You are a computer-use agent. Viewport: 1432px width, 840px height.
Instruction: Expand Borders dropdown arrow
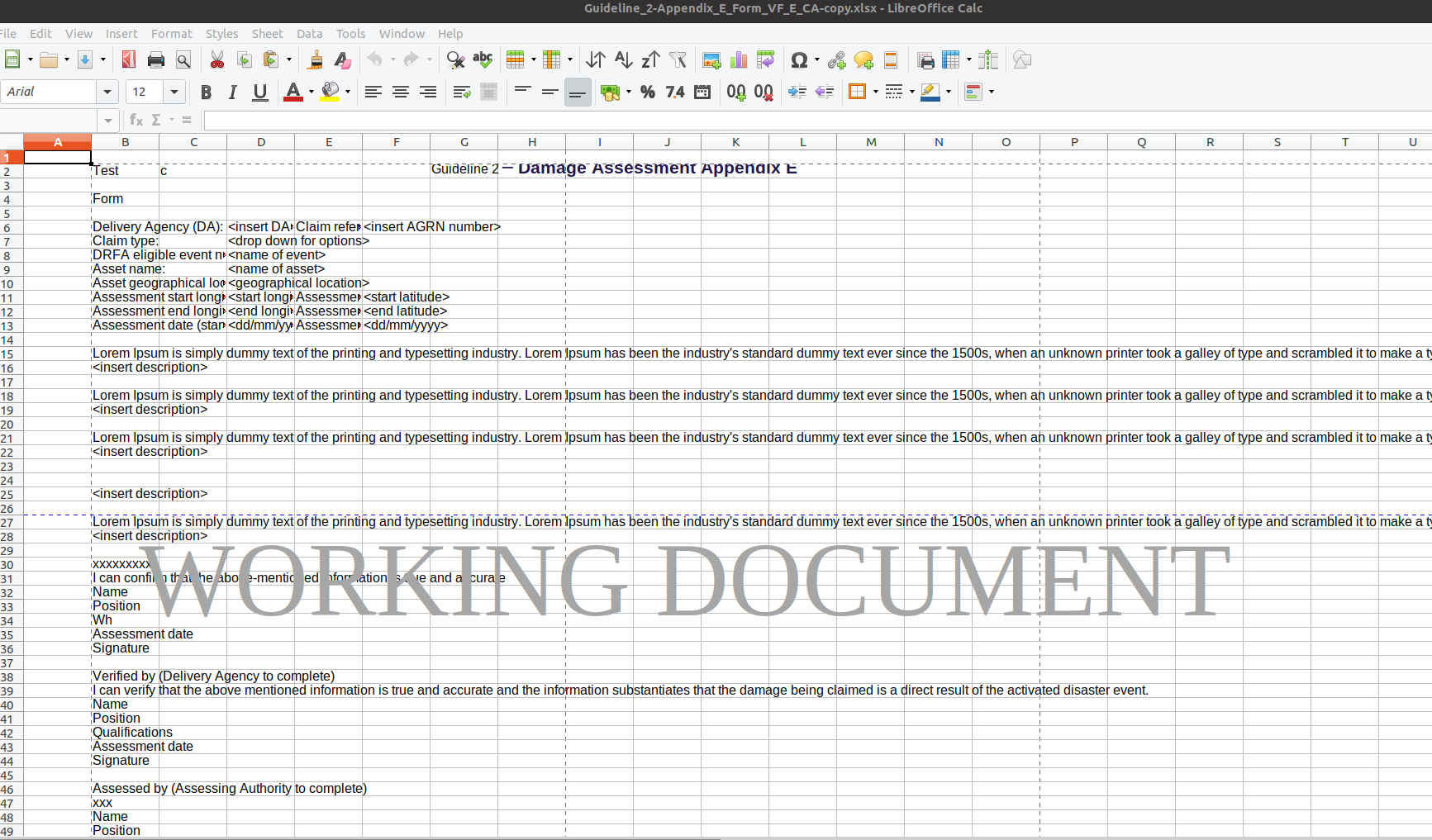[x=876, y=92]
